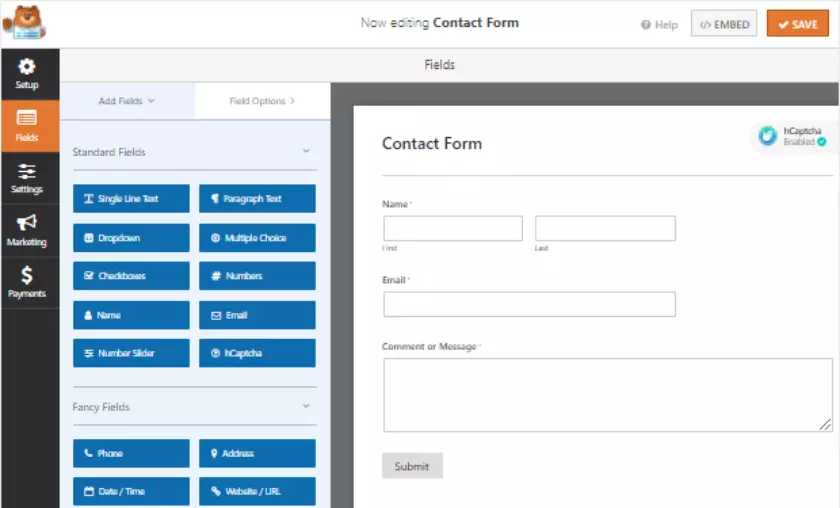Add a Single Line Text field

pyautogui.click(x=131, y=198)
